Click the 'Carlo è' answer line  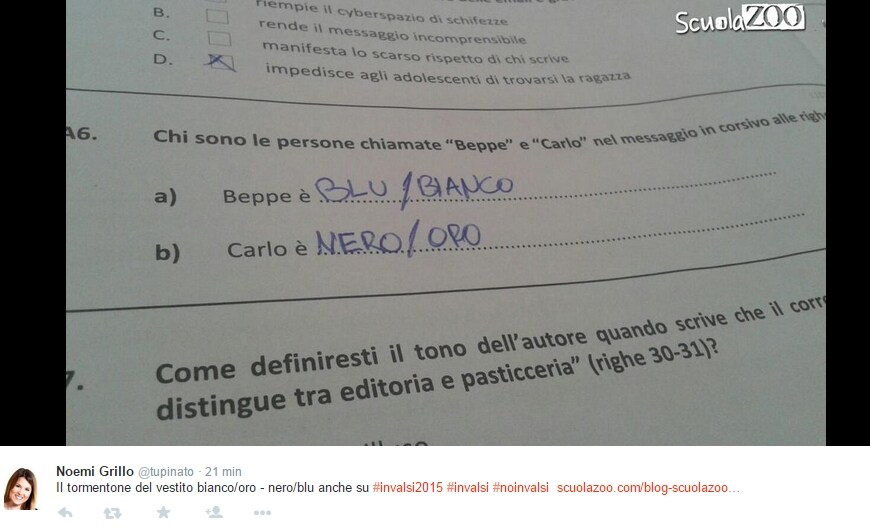(560, 236)
